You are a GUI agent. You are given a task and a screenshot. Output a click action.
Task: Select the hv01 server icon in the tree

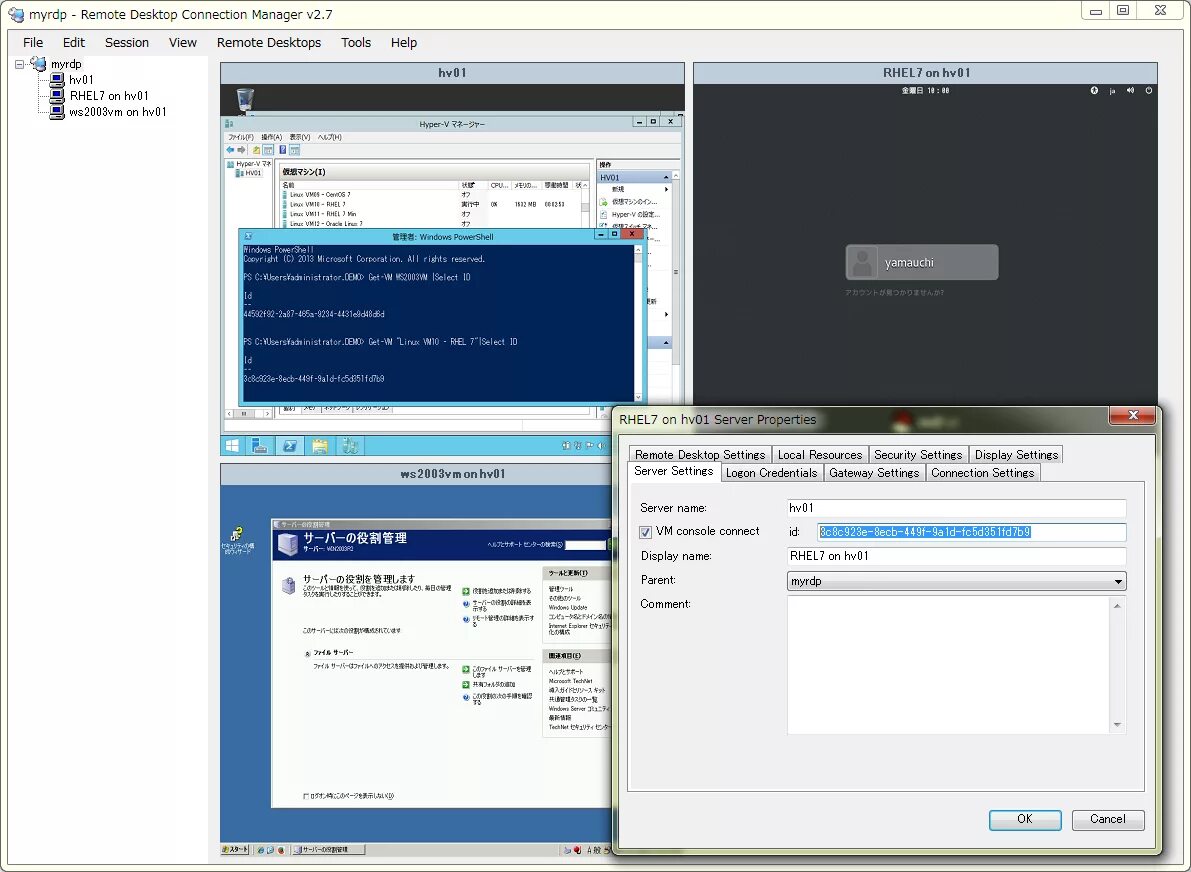(57, 80)
